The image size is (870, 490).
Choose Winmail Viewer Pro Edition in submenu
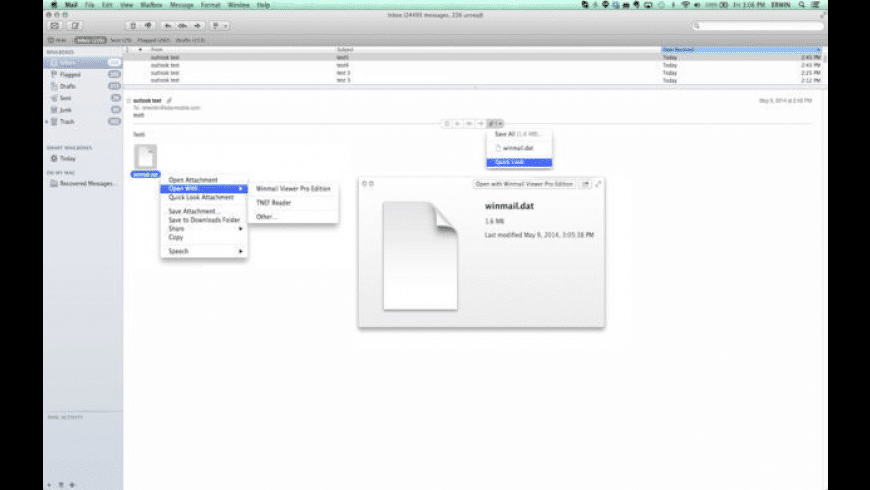tap(293, 189)
